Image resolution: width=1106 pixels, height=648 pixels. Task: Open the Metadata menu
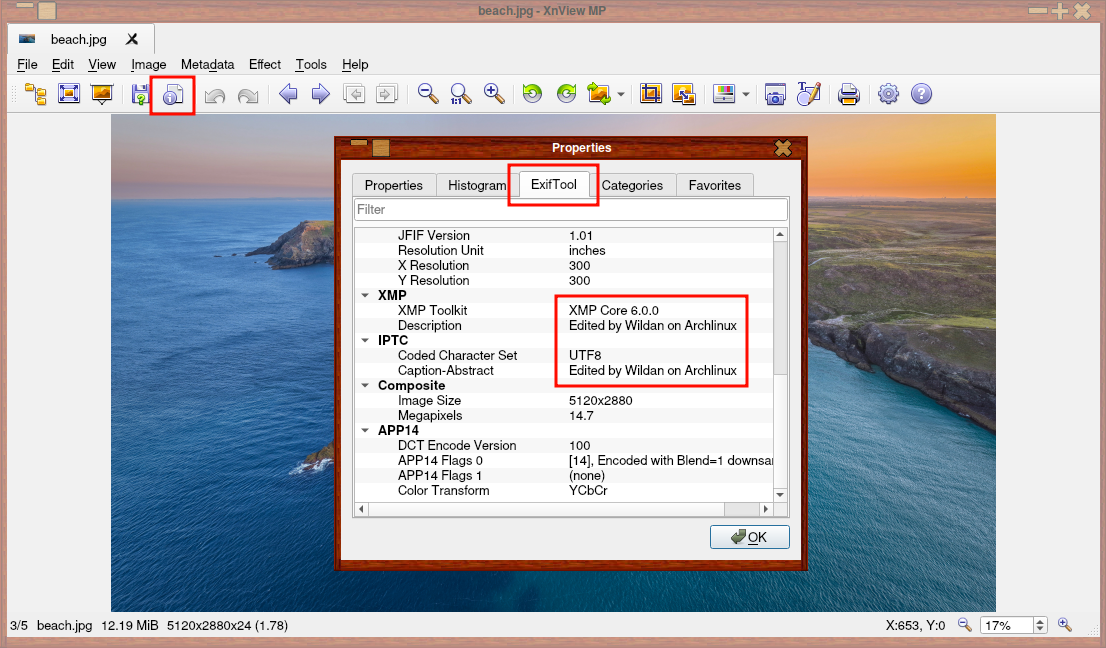click(x=207, y=64)
